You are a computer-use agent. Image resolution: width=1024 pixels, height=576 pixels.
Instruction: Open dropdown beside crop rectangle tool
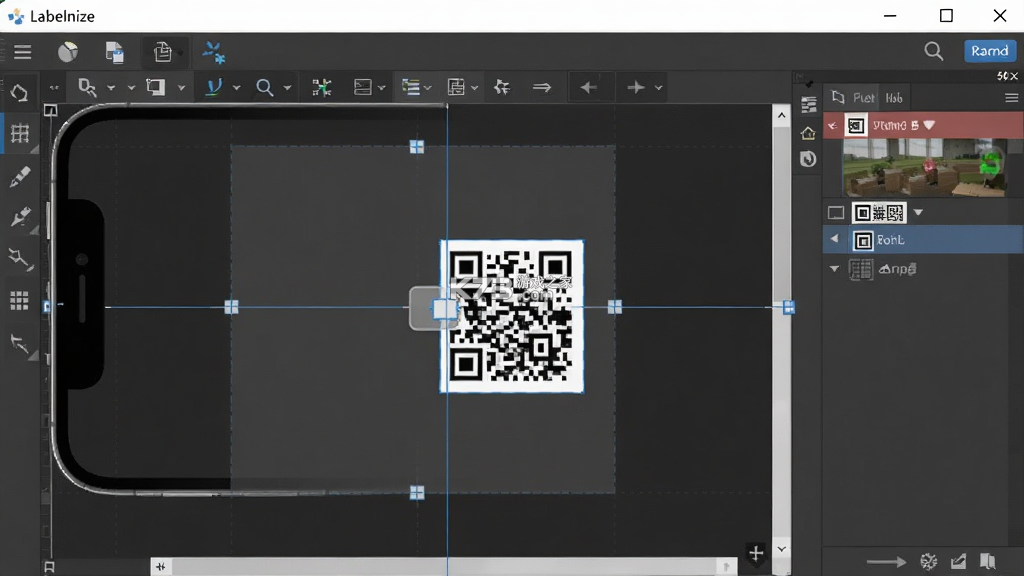tap(182, 88)
